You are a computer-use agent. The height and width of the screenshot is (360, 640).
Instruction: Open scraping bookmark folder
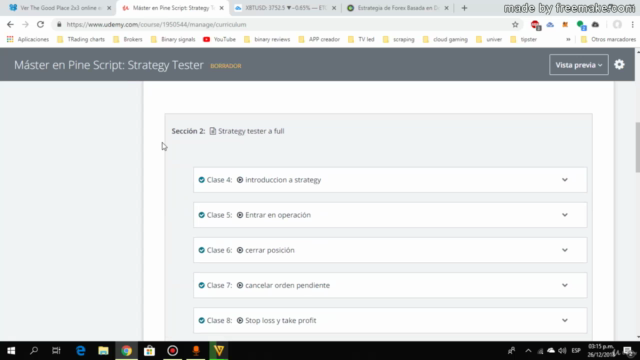[x=399, y=39]
